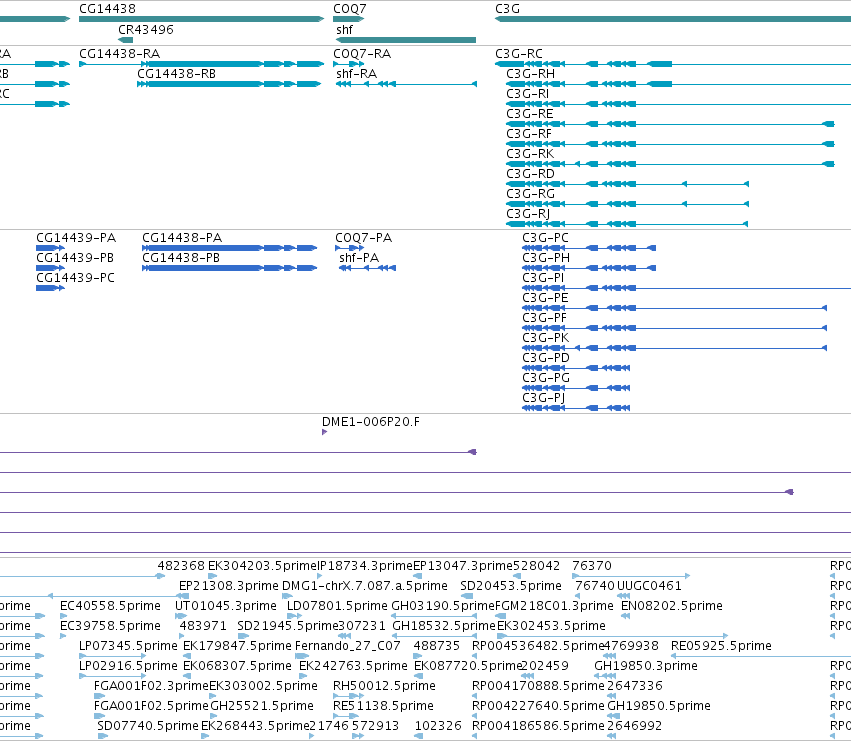Select EST GH19850.3prime
This screenshot has width=851, height=741.
646,666
